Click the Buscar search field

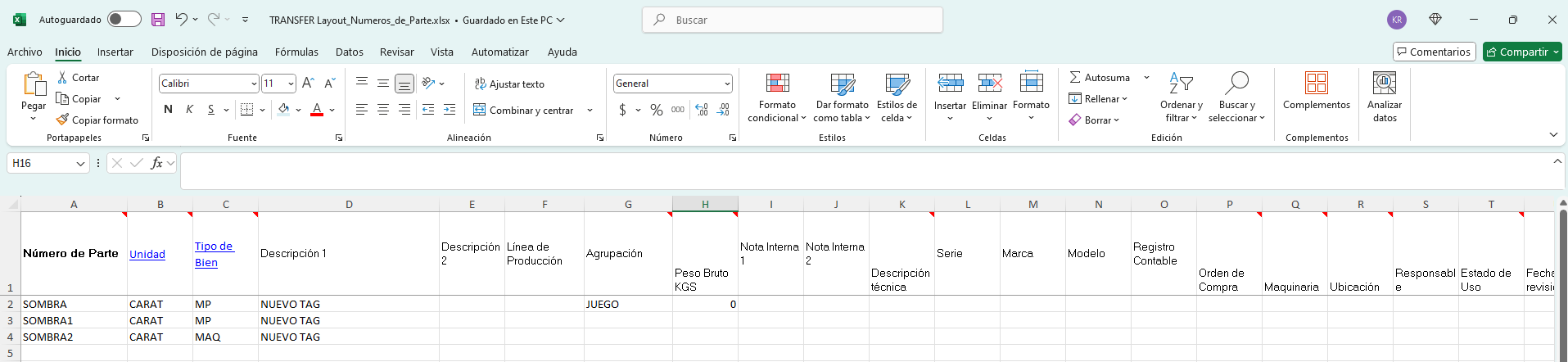point(793,20)
